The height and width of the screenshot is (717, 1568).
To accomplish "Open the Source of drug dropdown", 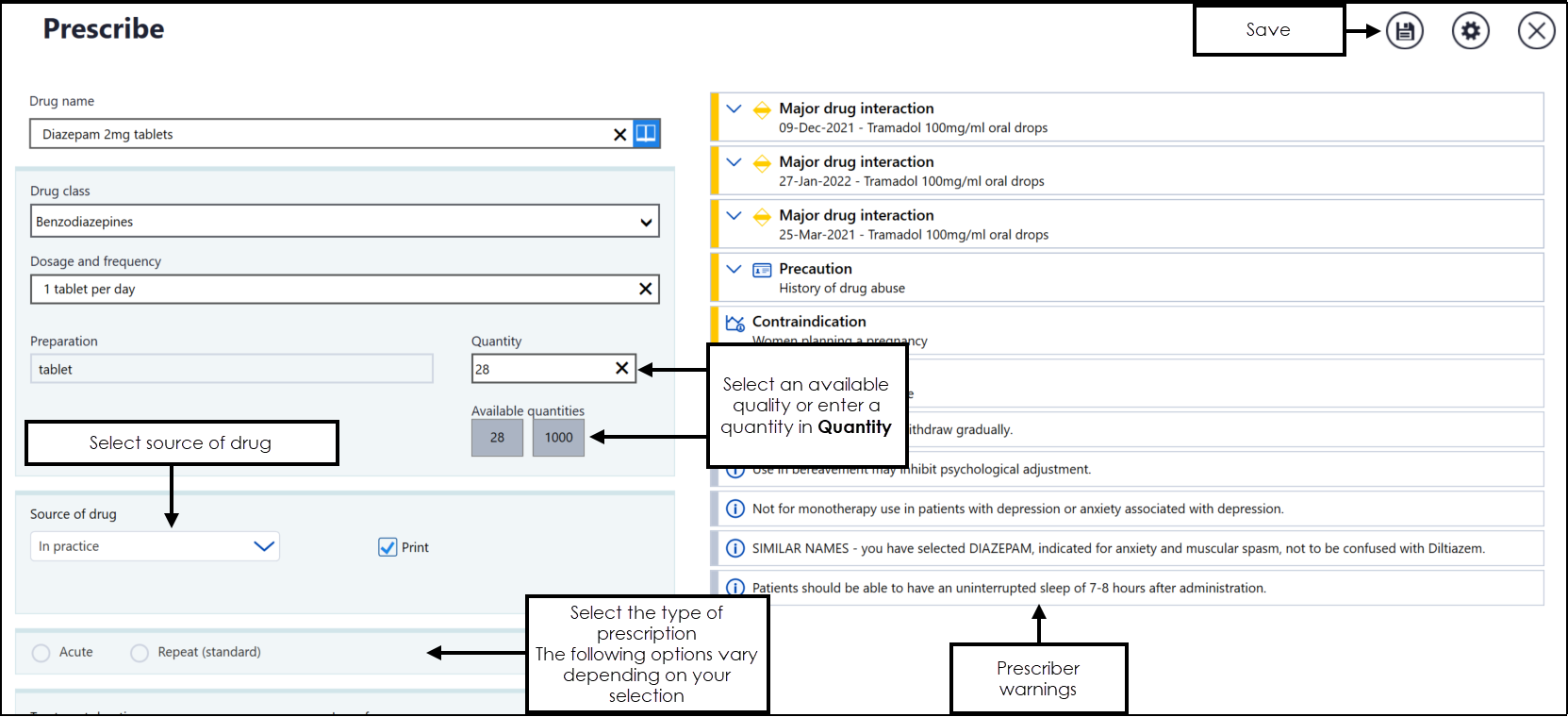I will (x=264, y=546).
